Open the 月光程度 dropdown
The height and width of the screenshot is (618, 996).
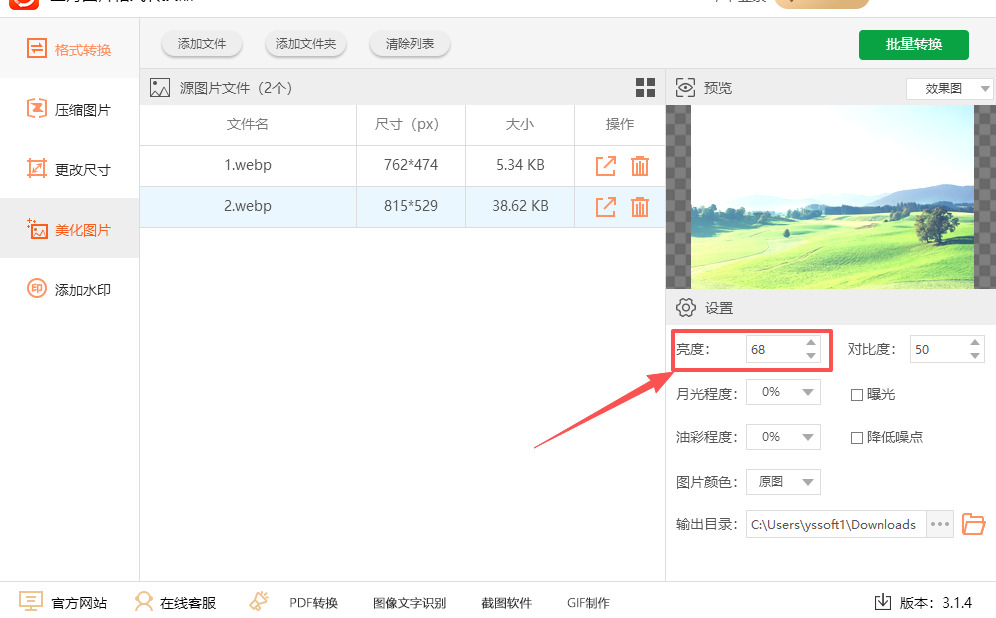click(783, 392)
